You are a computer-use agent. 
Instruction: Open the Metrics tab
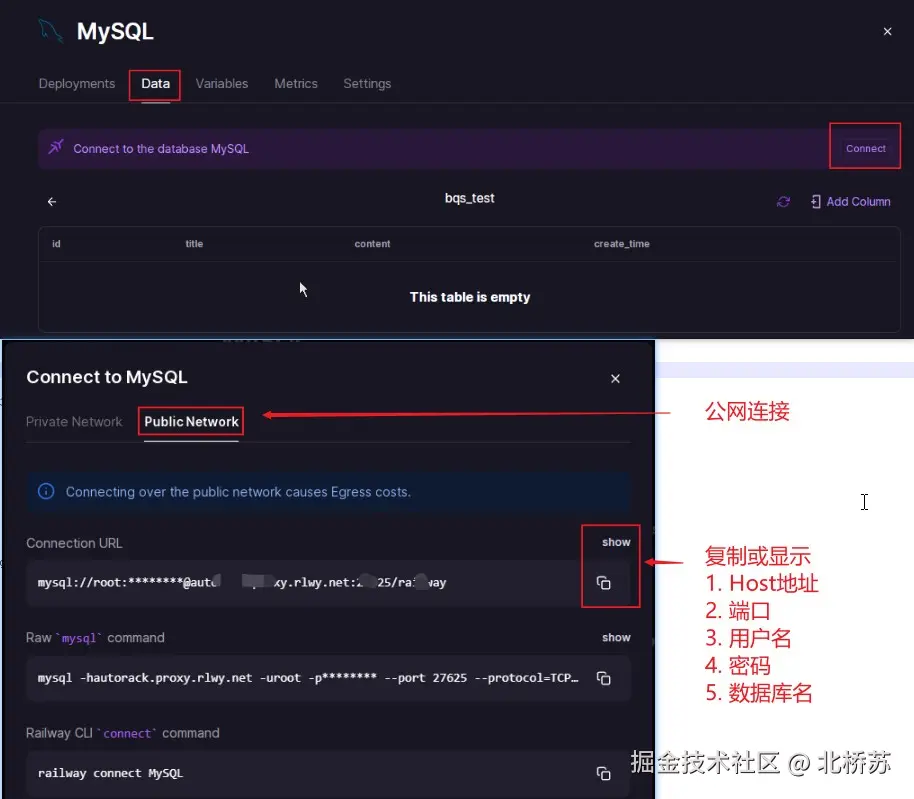click(296, 83)
